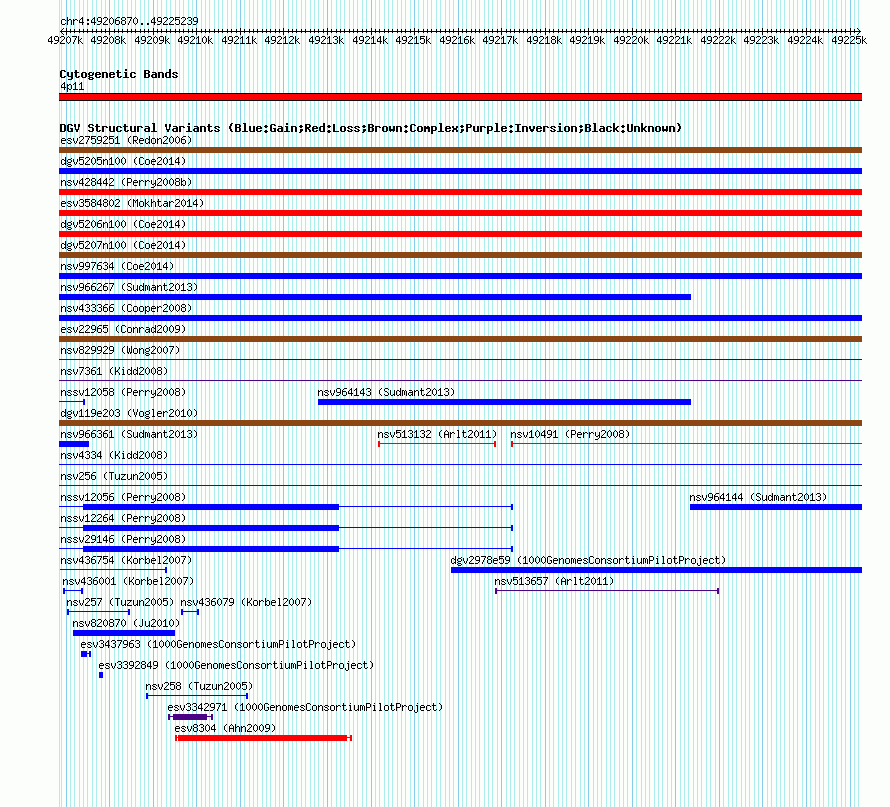Click the 49225k ruler position label
The image size is (890, 807).
pyautogui.click(x=849, y=40)
